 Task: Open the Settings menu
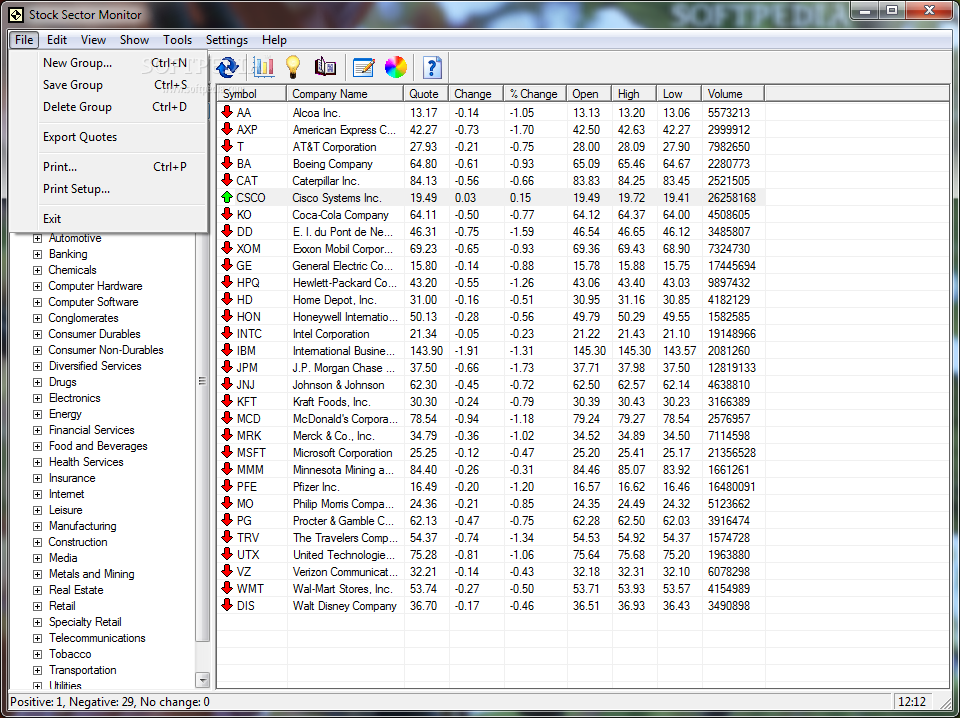[227, 40]
